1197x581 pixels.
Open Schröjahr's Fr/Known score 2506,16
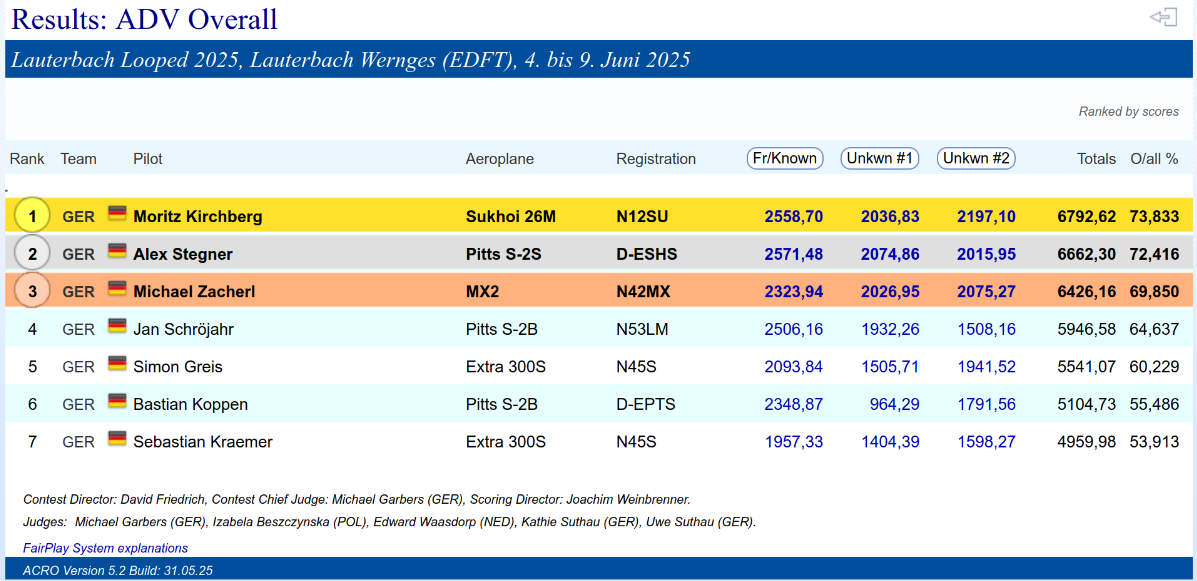coord(794,329)
